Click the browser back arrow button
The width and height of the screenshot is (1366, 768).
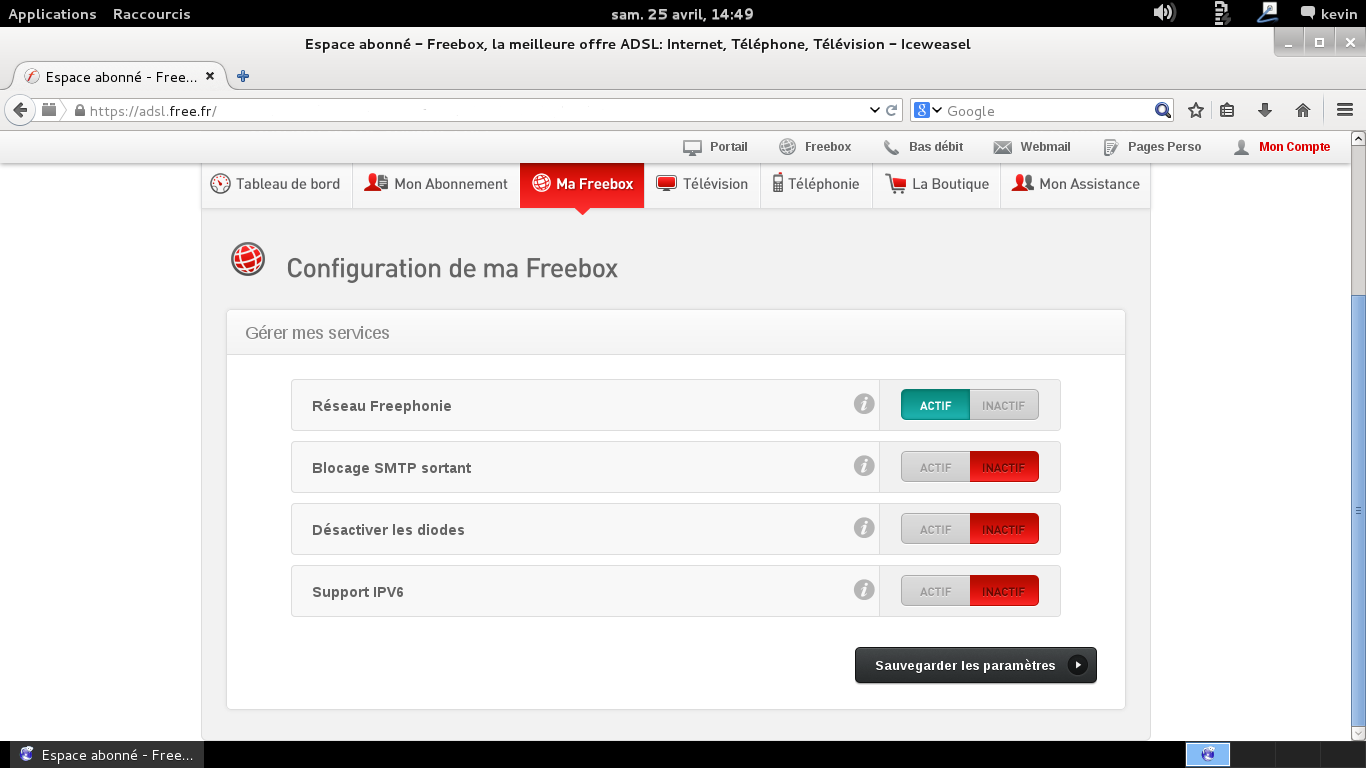(x=19, y=110)
